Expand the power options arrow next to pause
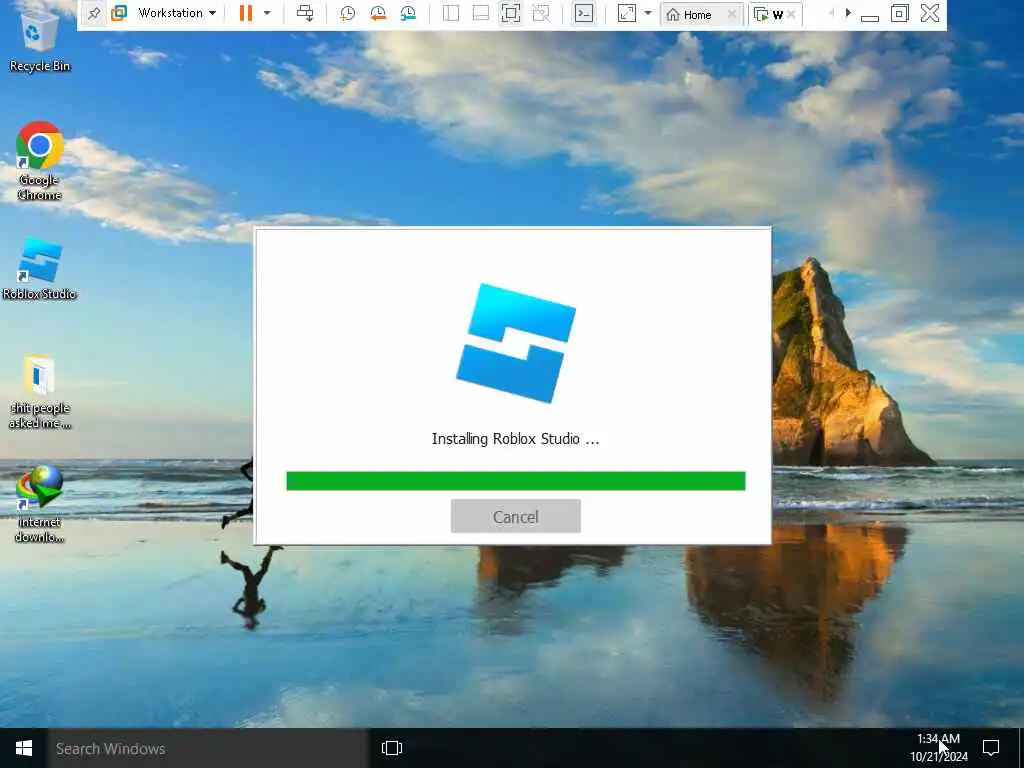The height and width of the screenshot is (768, 1024). point(266,13)
